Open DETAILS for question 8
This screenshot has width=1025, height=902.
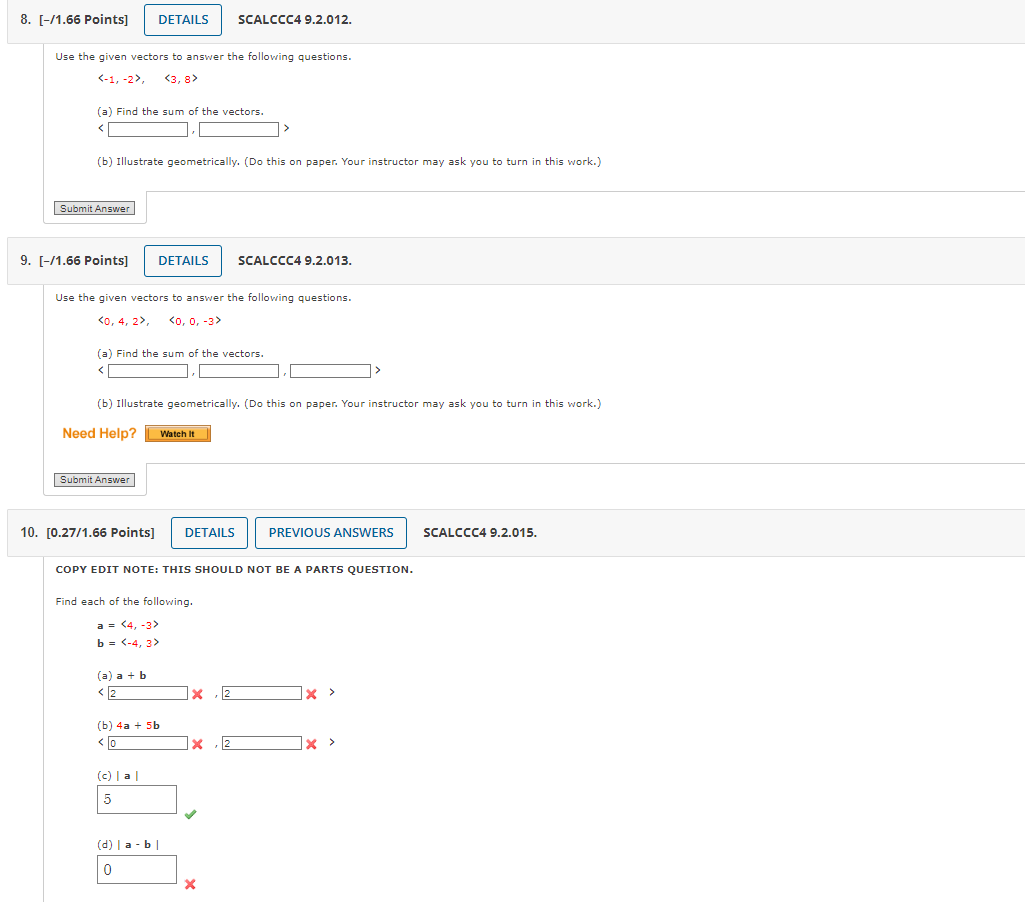tap(183, 20)
